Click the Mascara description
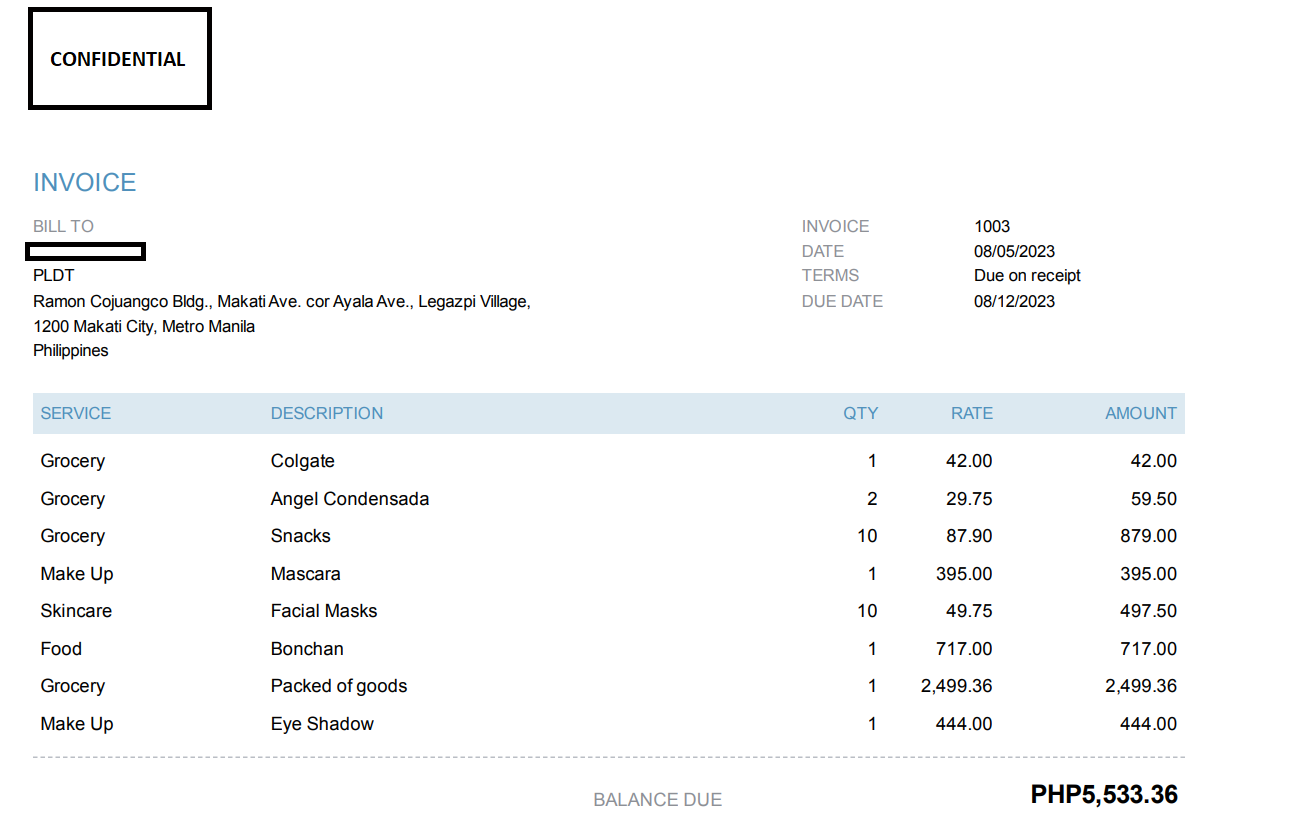The width and height of the screenshot is (1298, 830). point(306,574)
